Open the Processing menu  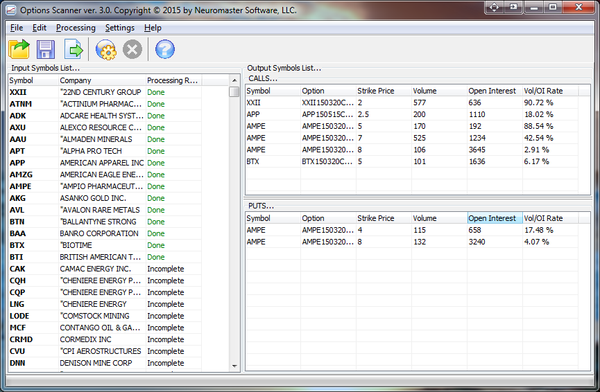(x=76, y=28)
